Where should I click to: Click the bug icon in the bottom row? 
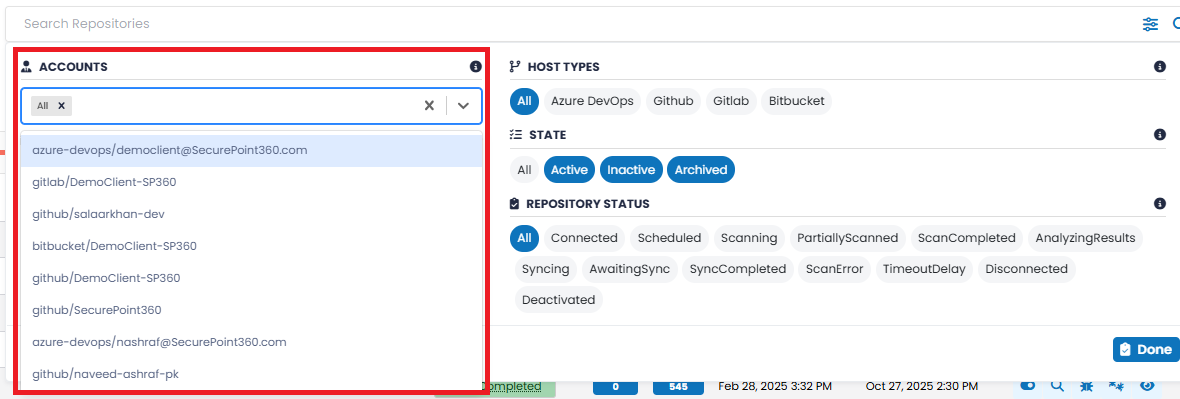tap(1087, 386)
